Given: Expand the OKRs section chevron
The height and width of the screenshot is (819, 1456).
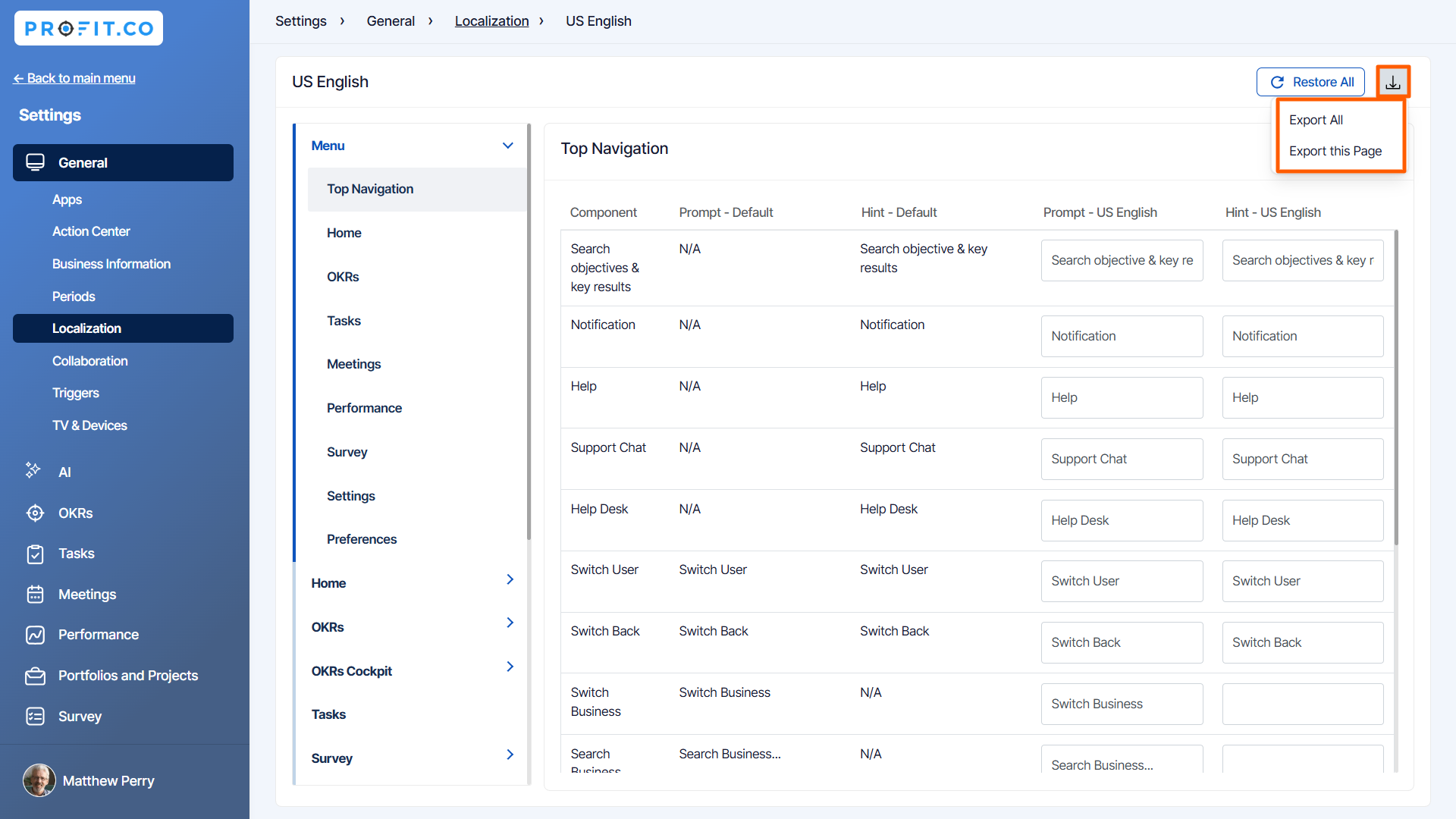Looking at the screenshot, I should pos(510,623).
